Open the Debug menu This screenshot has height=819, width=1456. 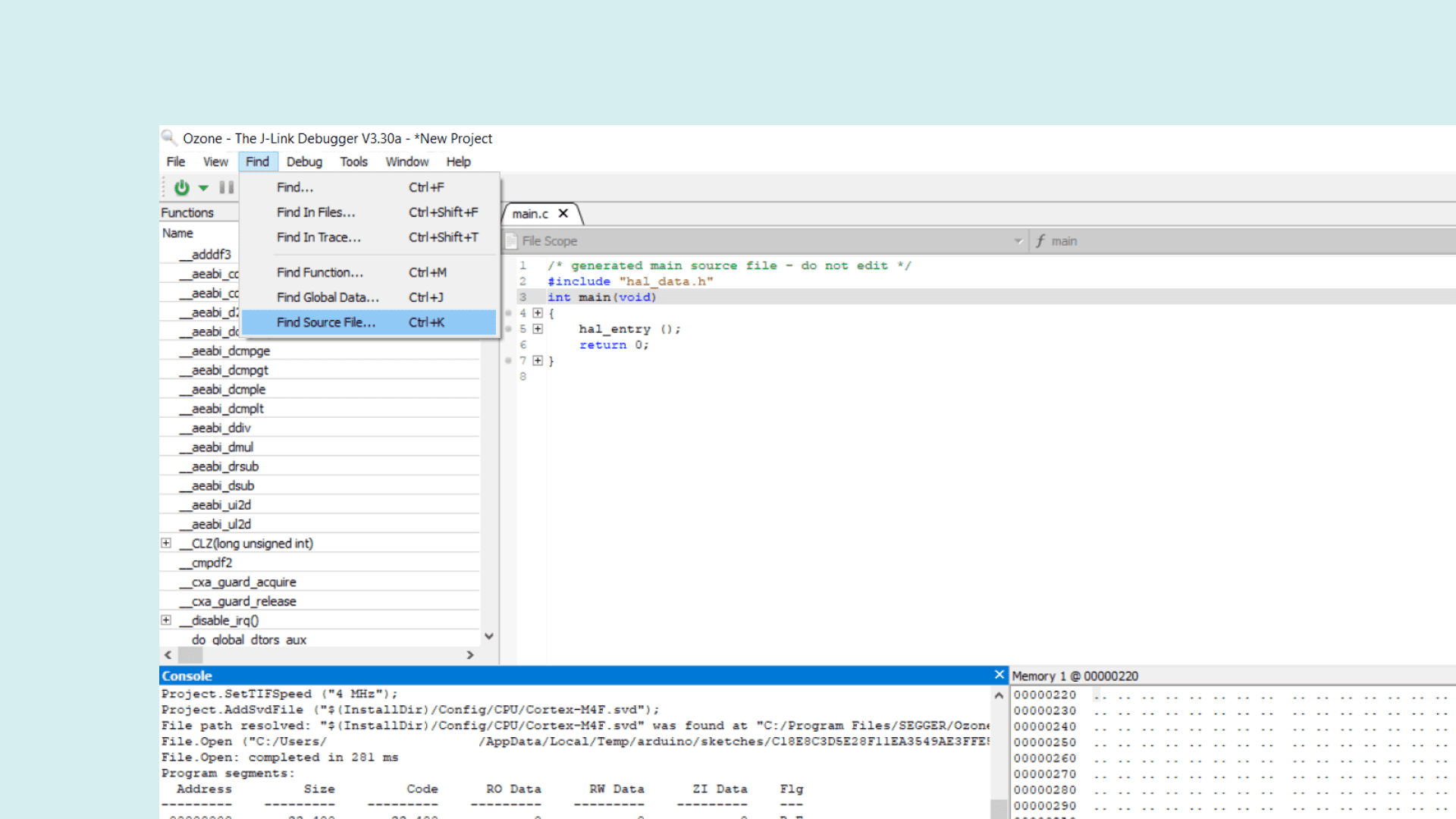click(304, 162)
